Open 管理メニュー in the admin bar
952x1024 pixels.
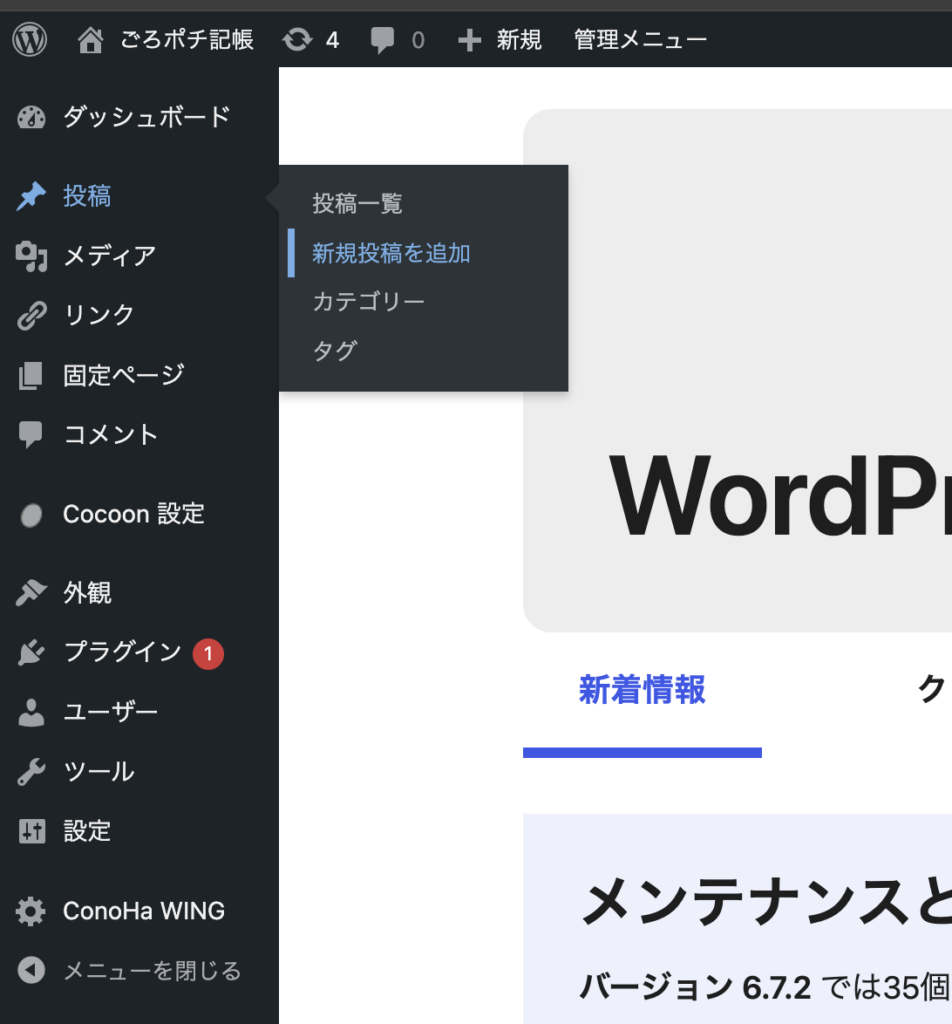tap(640, 40)
